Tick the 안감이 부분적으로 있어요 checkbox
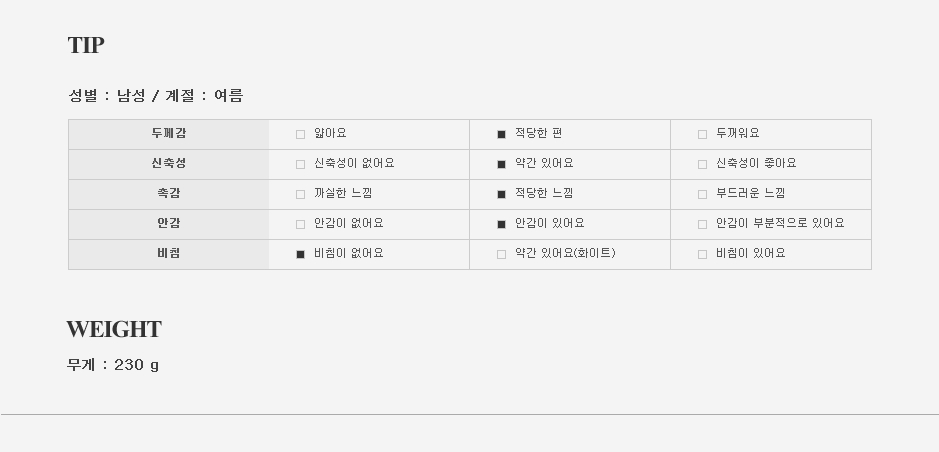The height and width of the screenshot is (452, 939). coord(702,224)
